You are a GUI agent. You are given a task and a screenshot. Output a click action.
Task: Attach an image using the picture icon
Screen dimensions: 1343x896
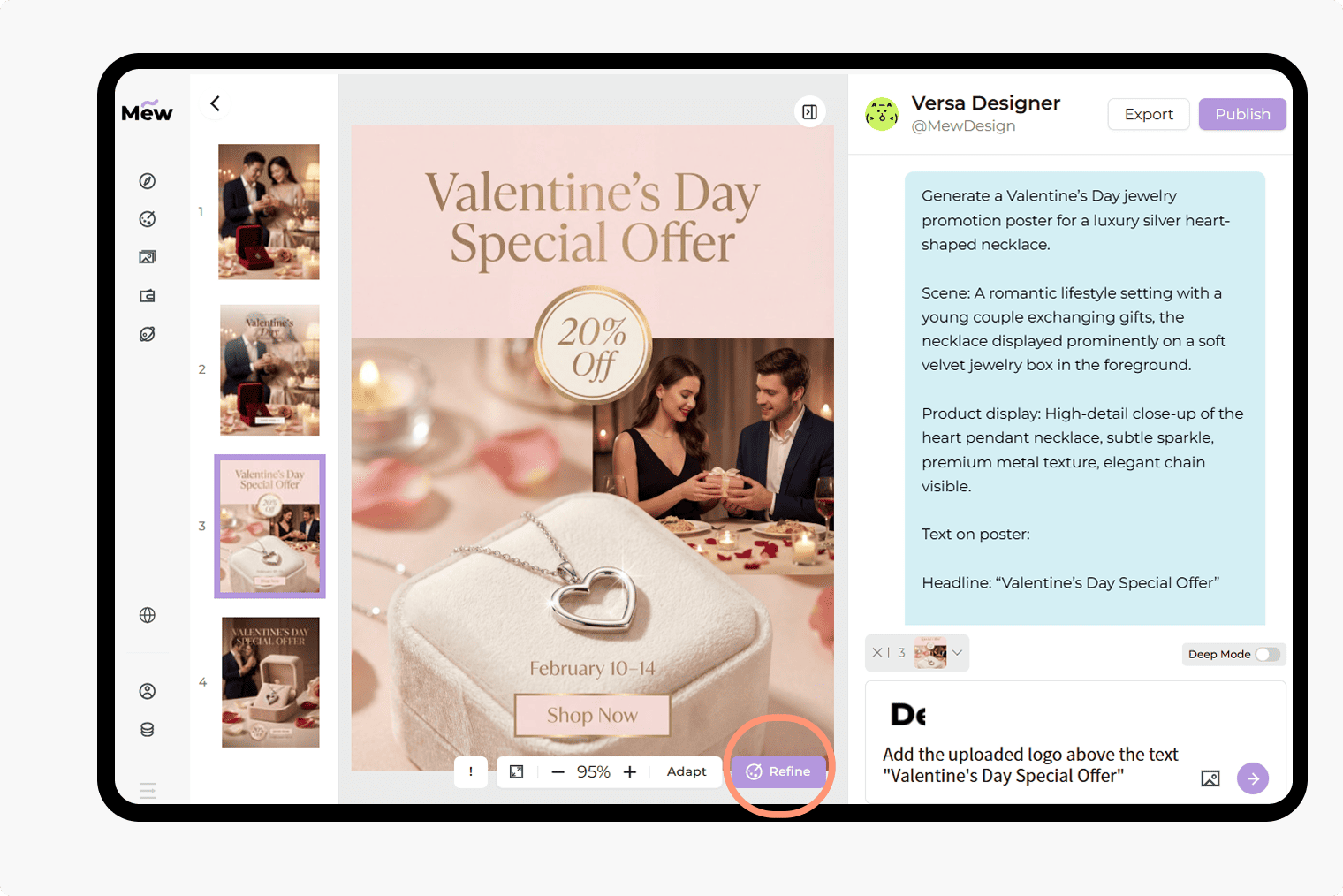[x=1210, y=778]
